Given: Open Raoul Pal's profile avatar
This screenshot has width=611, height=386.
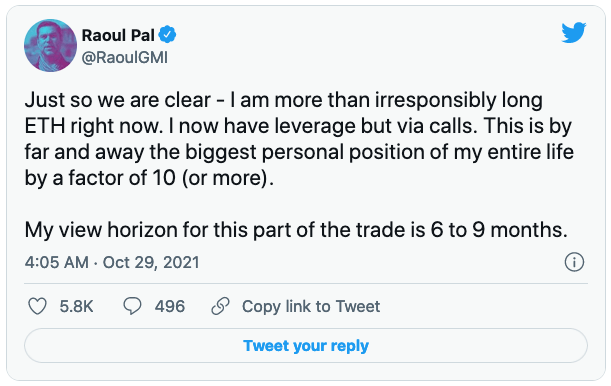Looking at the screenshot, I should 50,45.
